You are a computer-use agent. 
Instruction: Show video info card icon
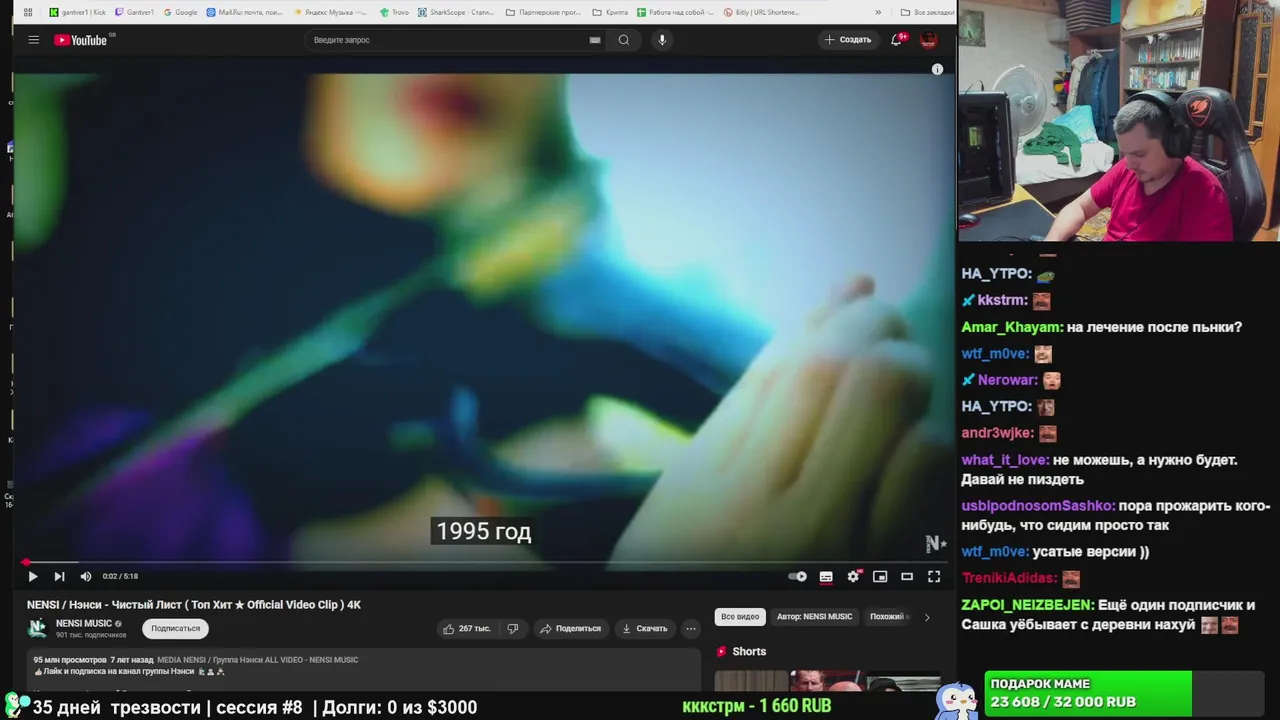pyautogui.click(x=937, y=69)
